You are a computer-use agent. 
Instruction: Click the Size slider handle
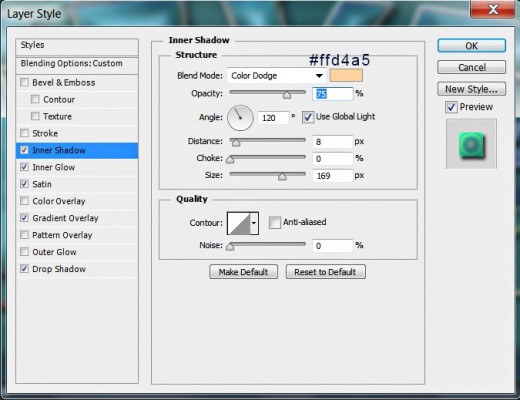282,176
